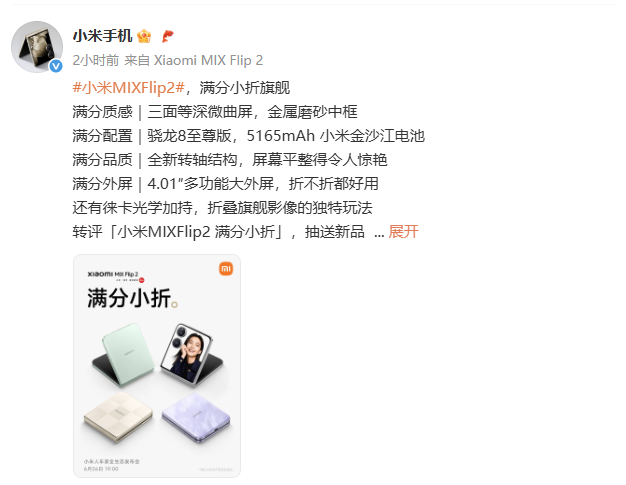Click the line about 4.01″多功能大外屏

226,184
